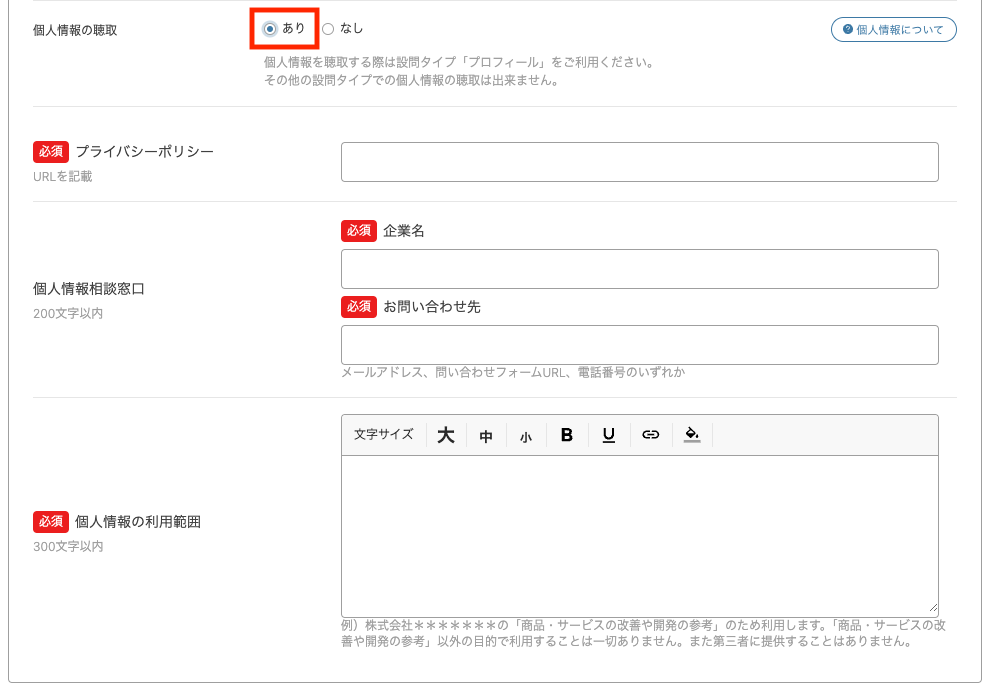The width and height of the screenshot is (994, 696).
Task: Click the 必須 badge next to 個人情報の利用範囲
Action: tap(51, 522)
